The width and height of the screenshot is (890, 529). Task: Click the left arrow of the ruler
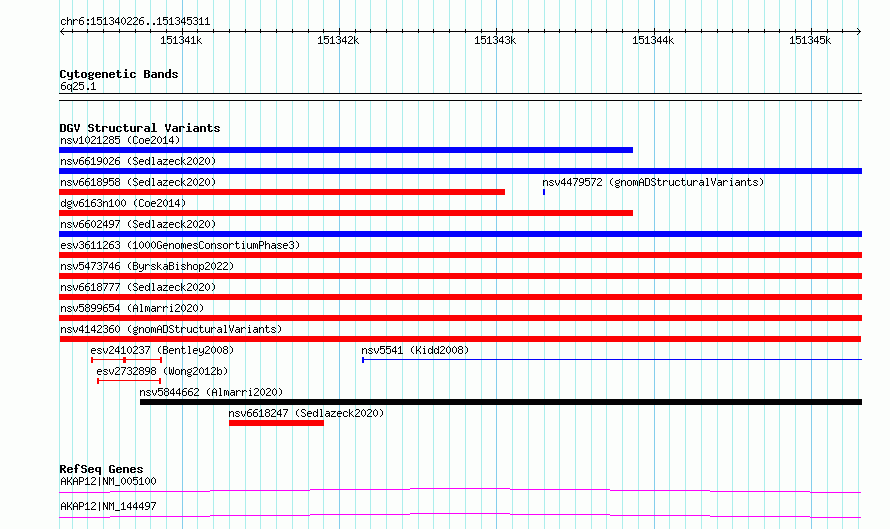(62, 31)
